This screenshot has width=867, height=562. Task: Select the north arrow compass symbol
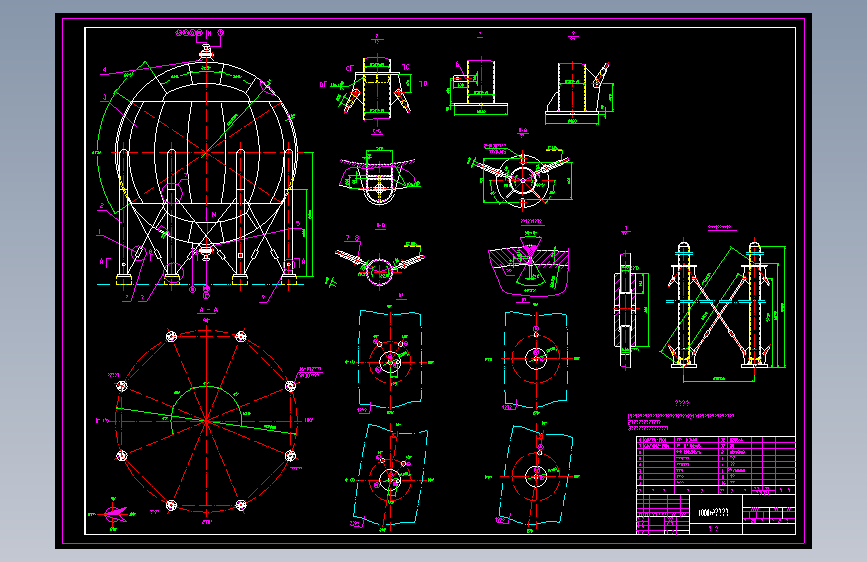click(114, 514)
